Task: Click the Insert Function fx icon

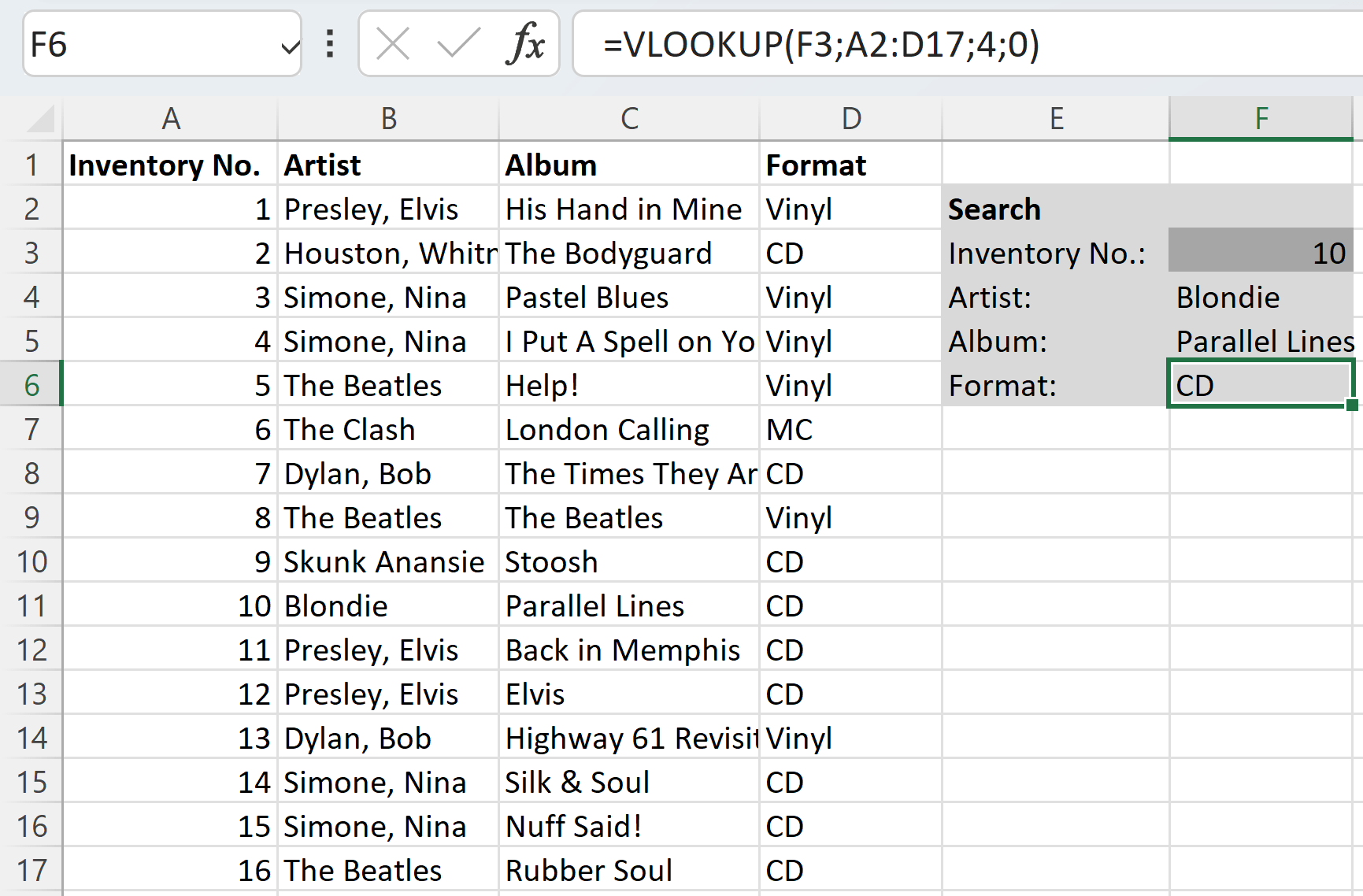Action: (529, 43)
